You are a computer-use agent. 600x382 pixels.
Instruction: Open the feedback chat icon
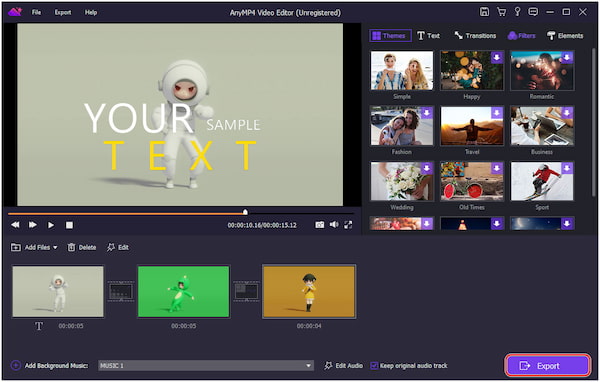coord(533,12)
